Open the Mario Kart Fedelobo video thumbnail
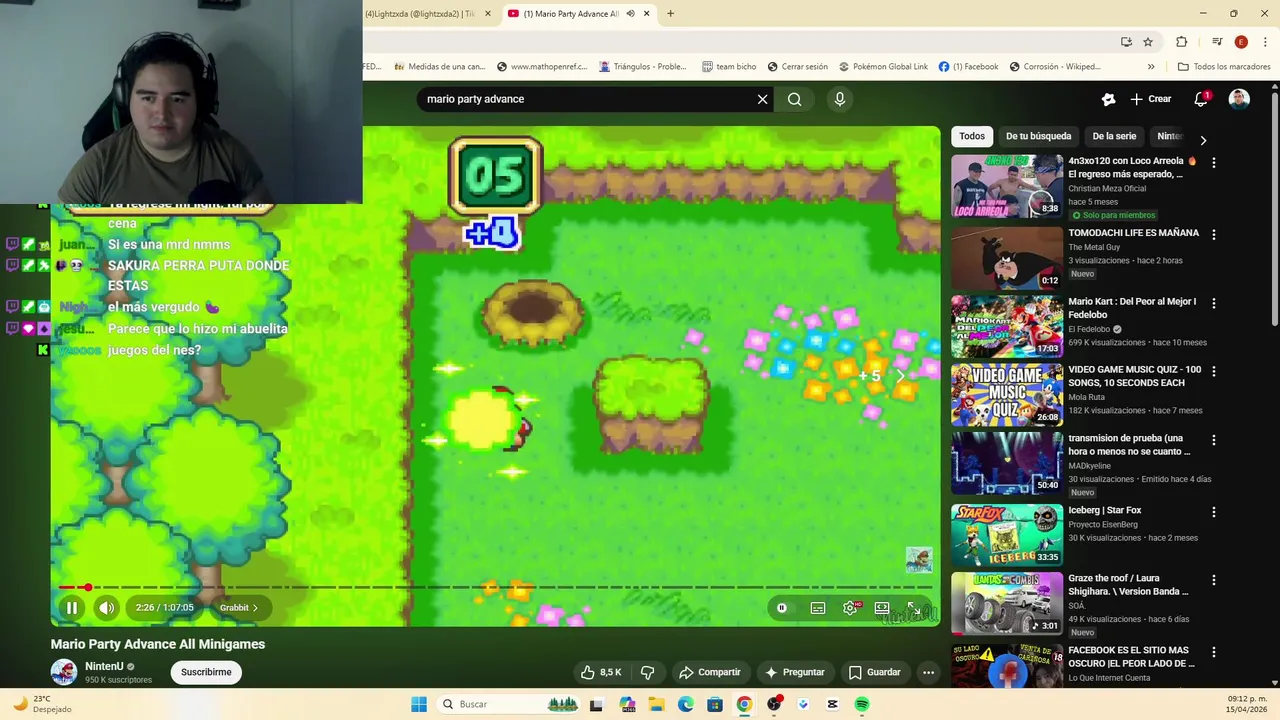 point(1007,326)
